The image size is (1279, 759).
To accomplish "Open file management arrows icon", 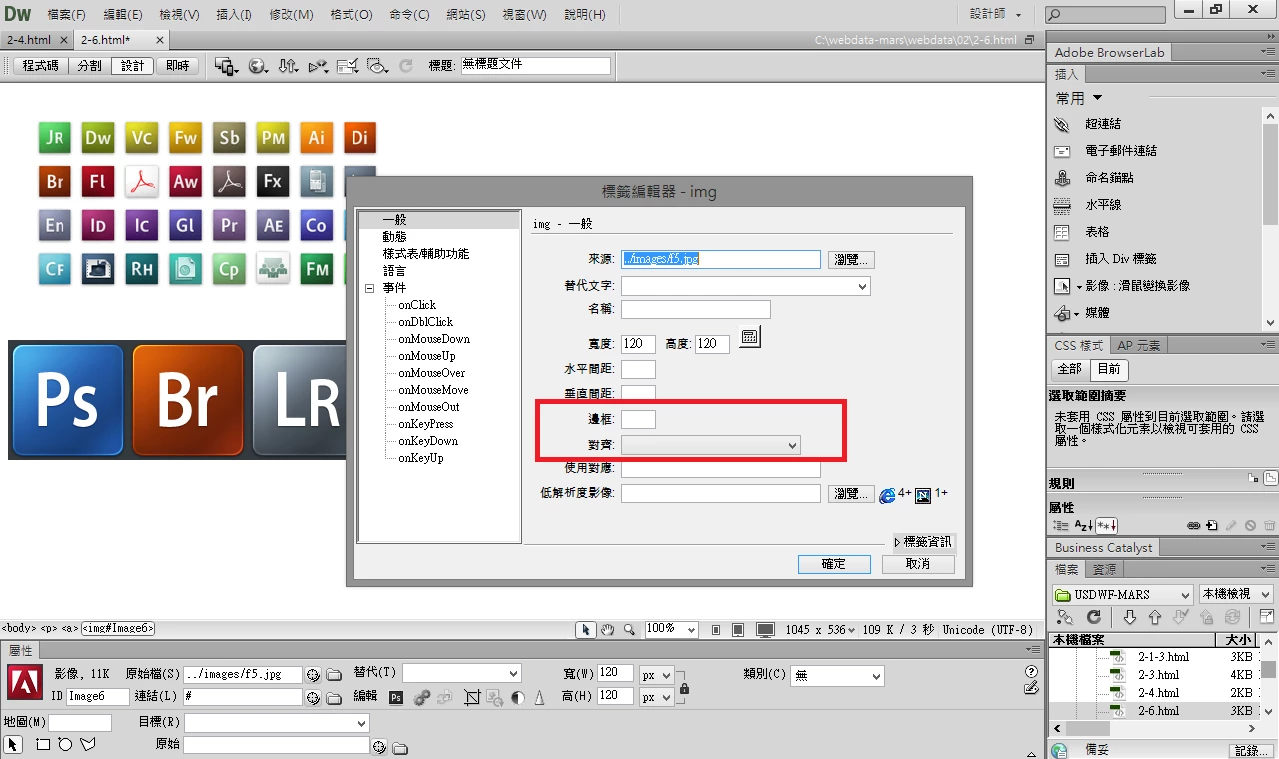I will click(288, 66).
